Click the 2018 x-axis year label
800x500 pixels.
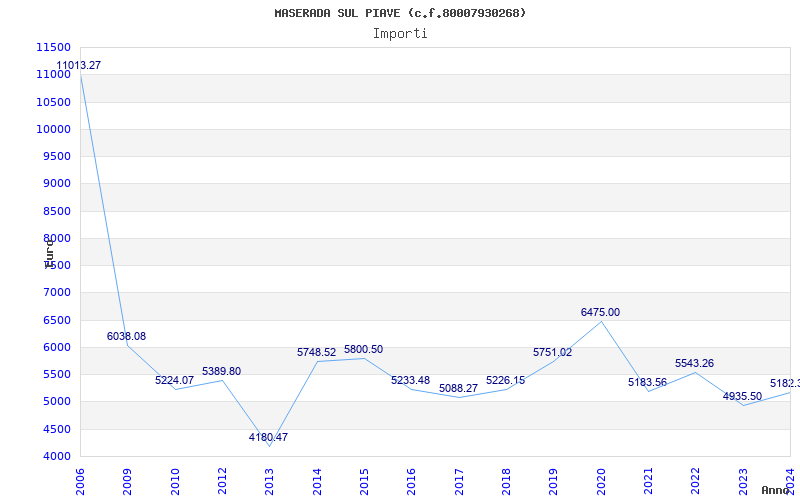(x=506, y=481)
